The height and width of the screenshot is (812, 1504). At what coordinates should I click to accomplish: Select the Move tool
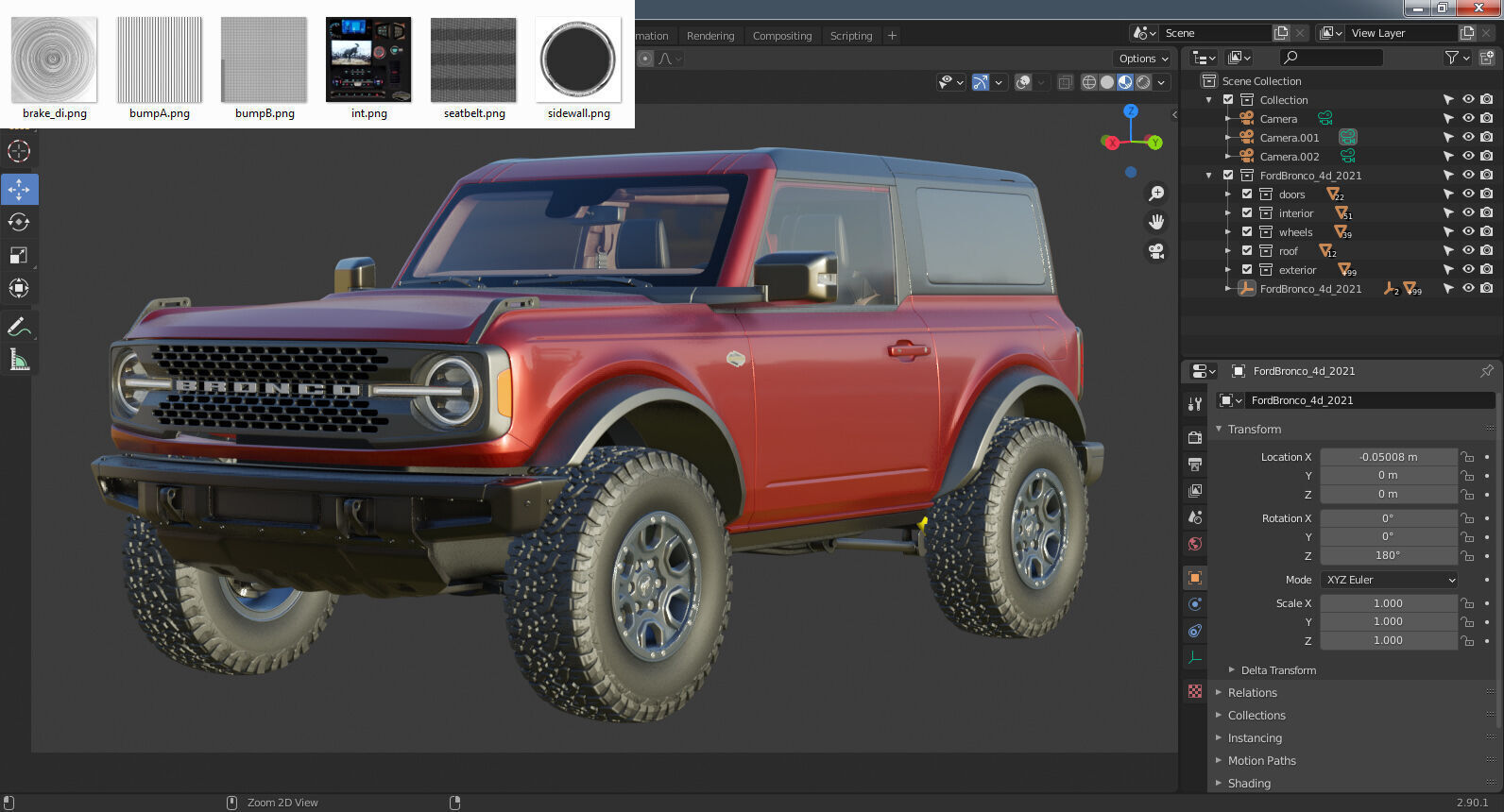19,189
